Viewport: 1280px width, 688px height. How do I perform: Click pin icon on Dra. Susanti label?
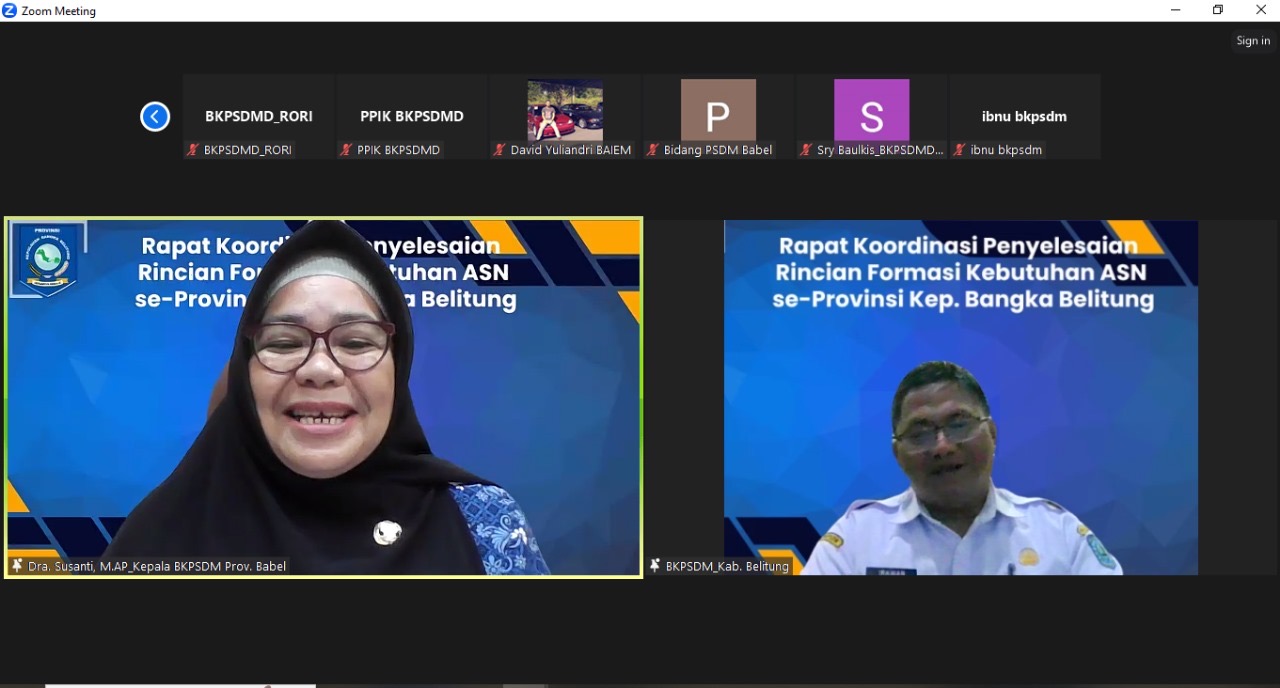coord(17,566)
